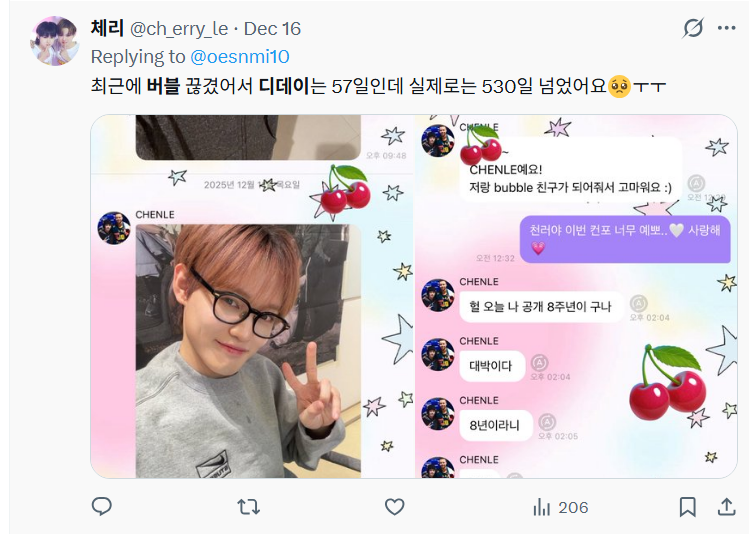Share the tweet via upload icon
749x534 pixels.
tap(726, 507)
